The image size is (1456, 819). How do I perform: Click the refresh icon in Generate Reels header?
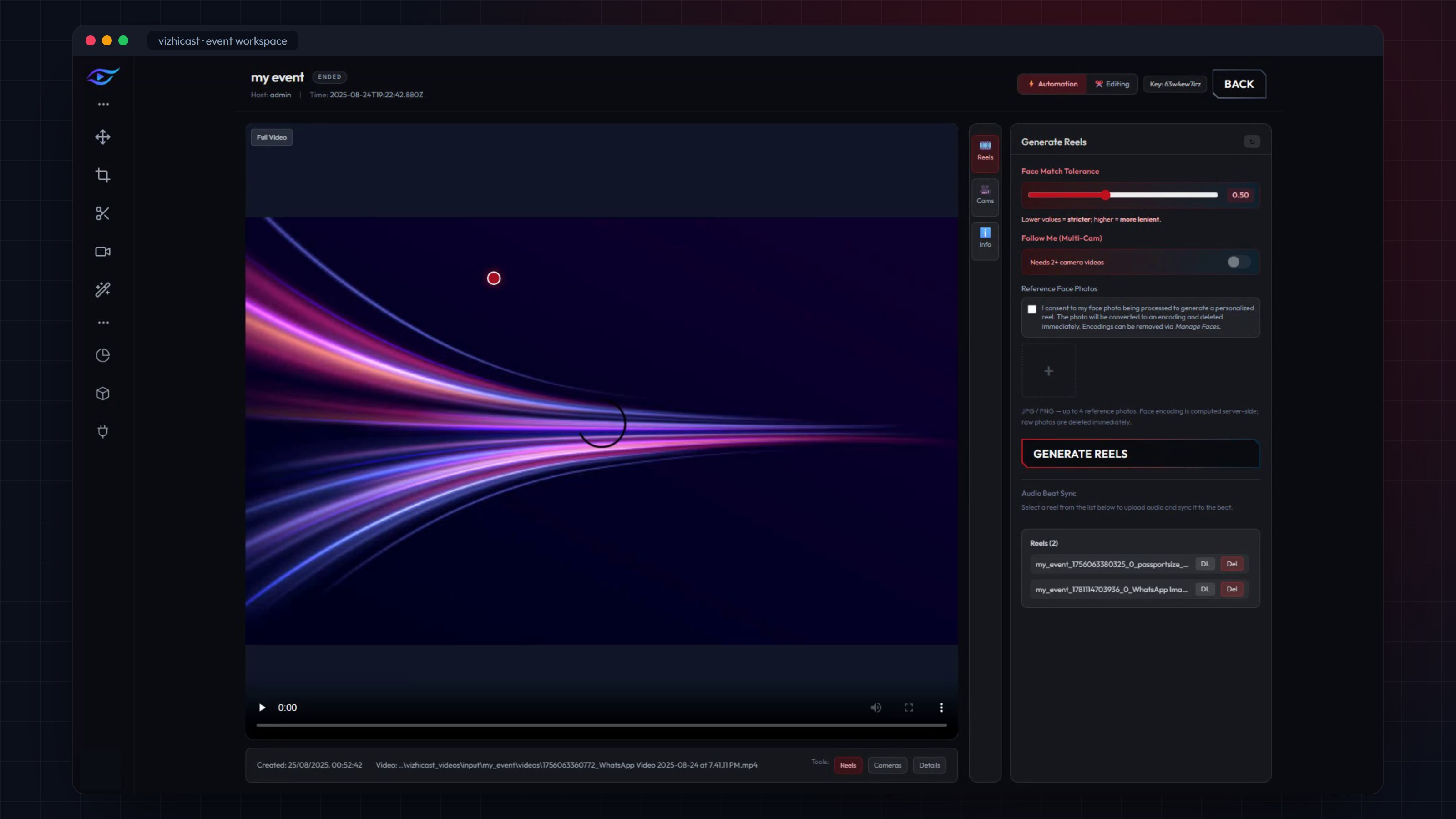coord(1252,142)
